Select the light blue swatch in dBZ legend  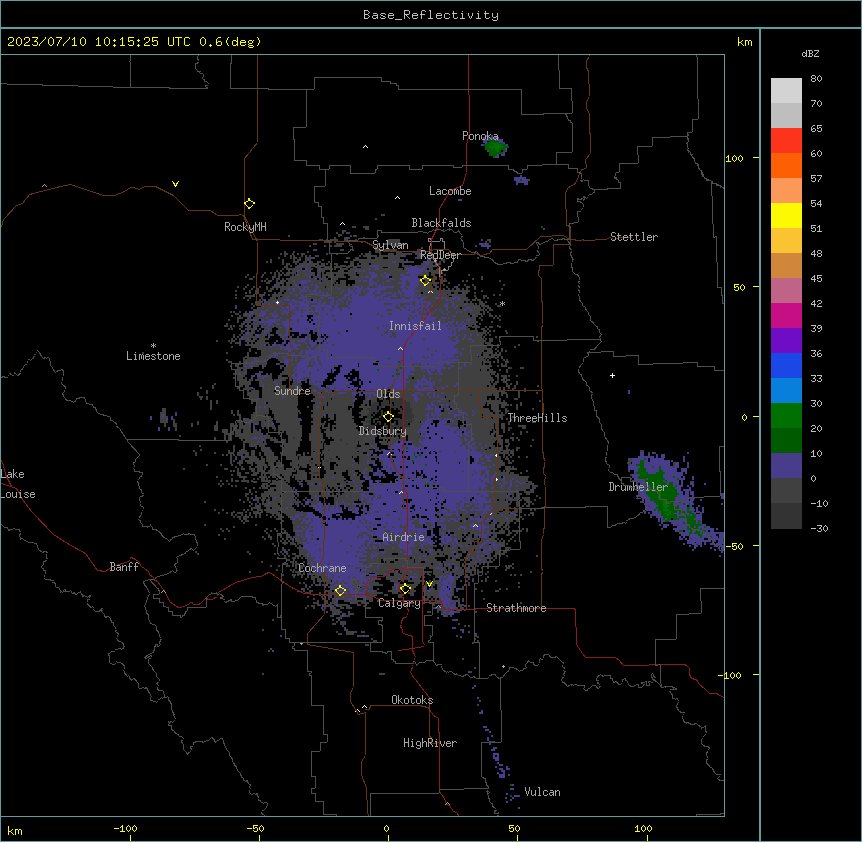click(786, 391)
